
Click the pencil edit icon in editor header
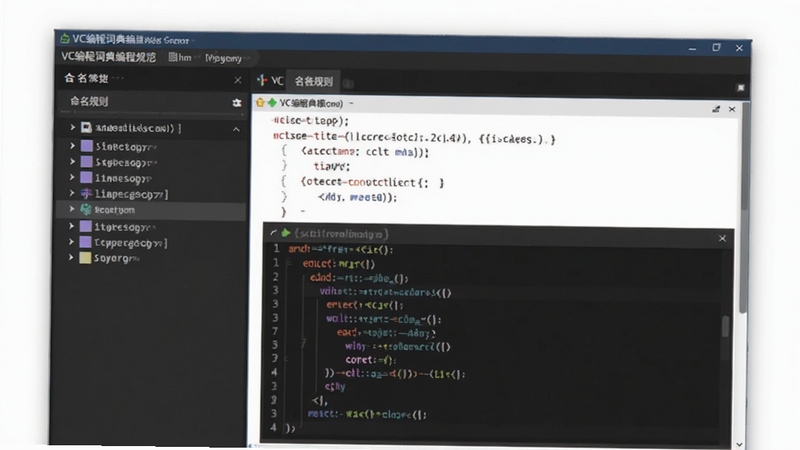tap(716, 109)
